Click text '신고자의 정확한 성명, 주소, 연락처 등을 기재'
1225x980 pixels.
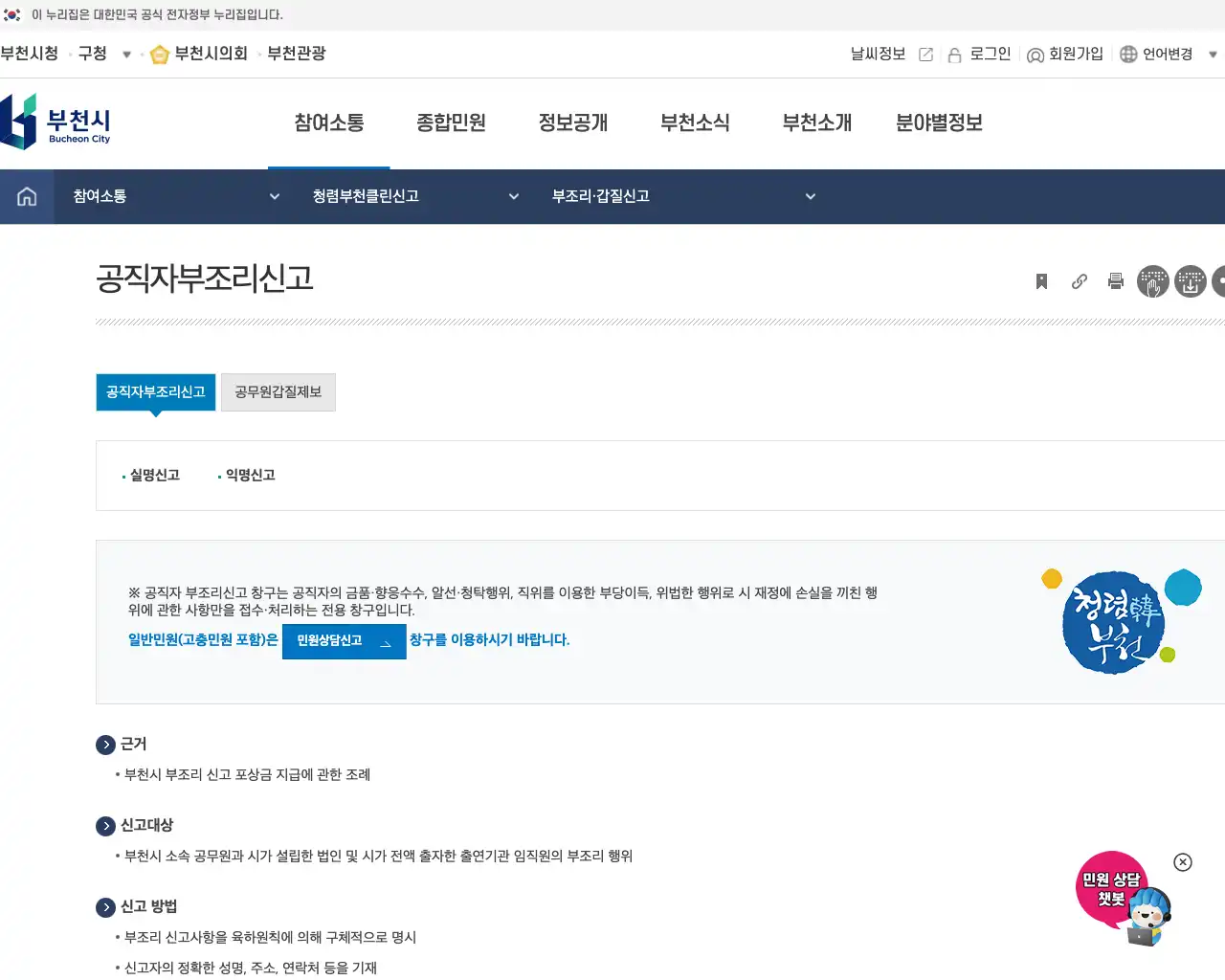251,968
